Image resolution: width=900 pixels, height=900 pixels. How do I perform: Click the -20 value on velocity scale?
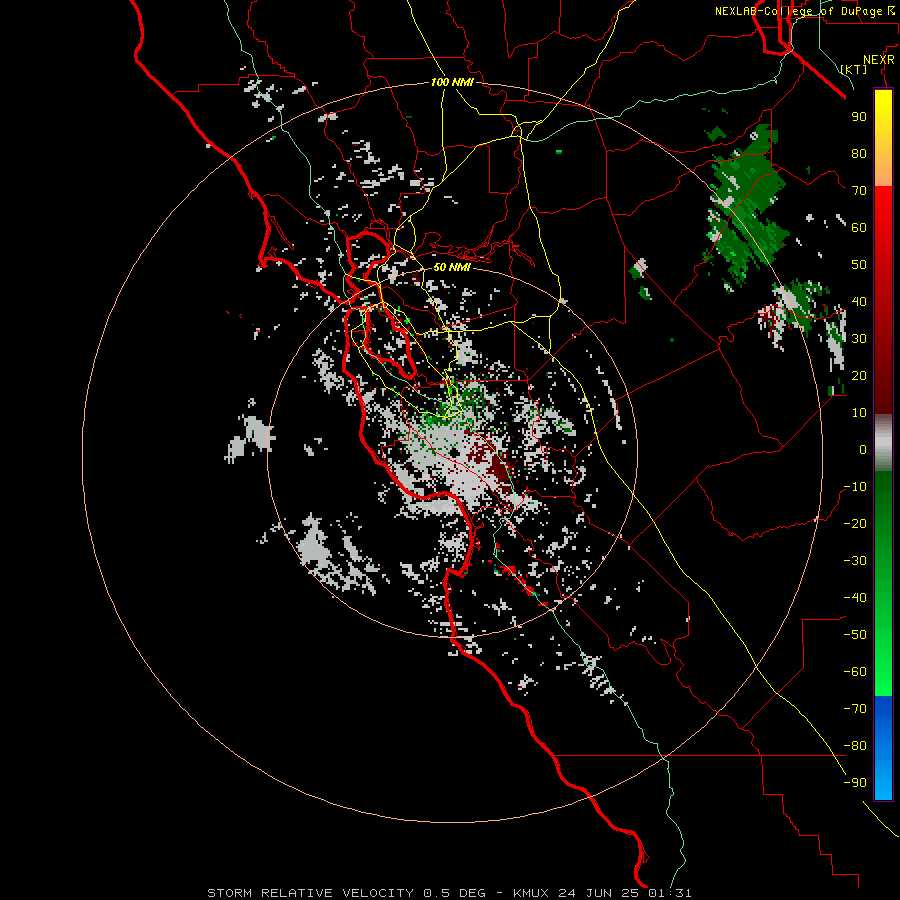click(x=855, y=523)
